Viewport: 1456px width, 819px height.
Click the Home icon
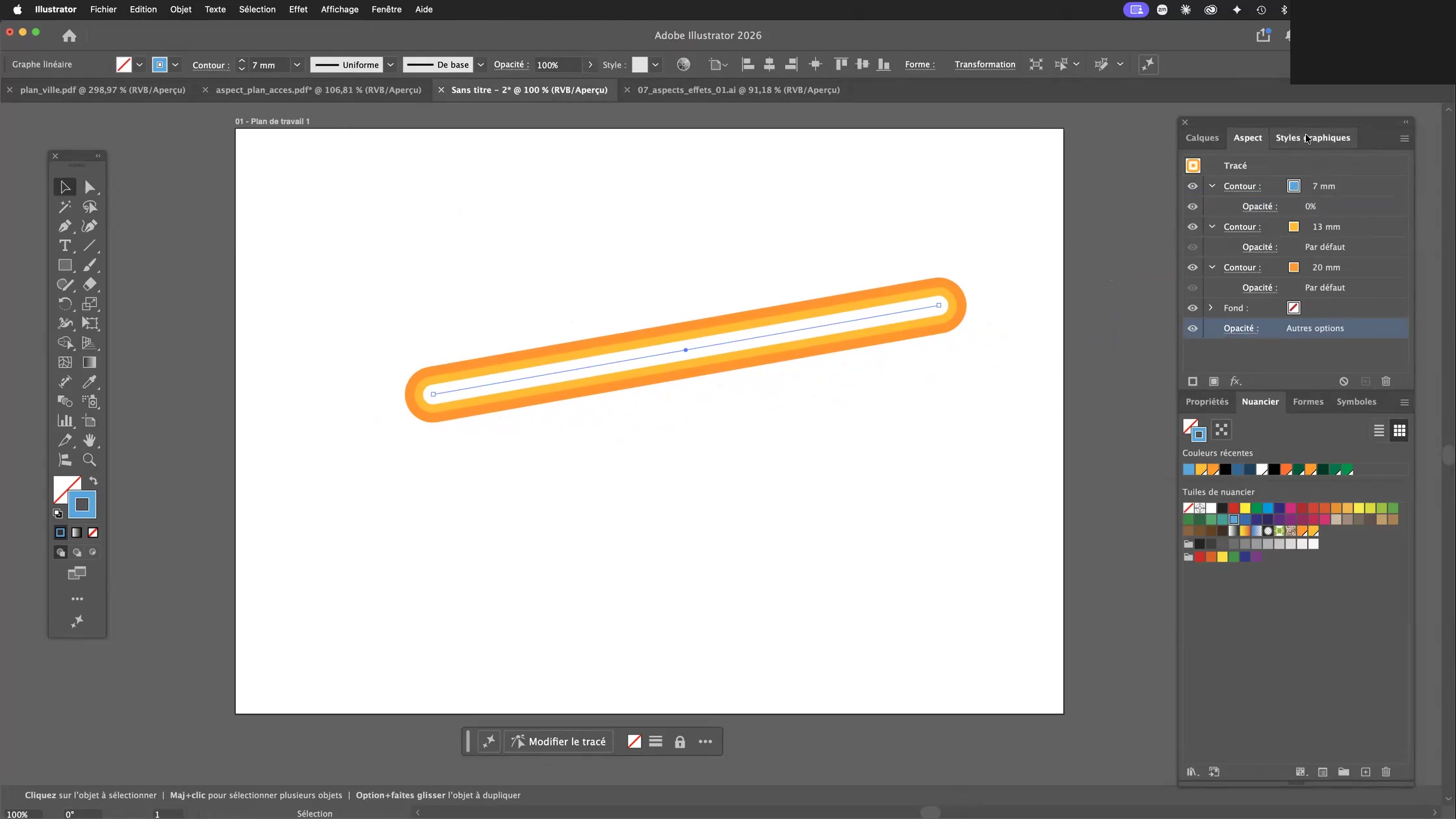(x=70, y=36)
